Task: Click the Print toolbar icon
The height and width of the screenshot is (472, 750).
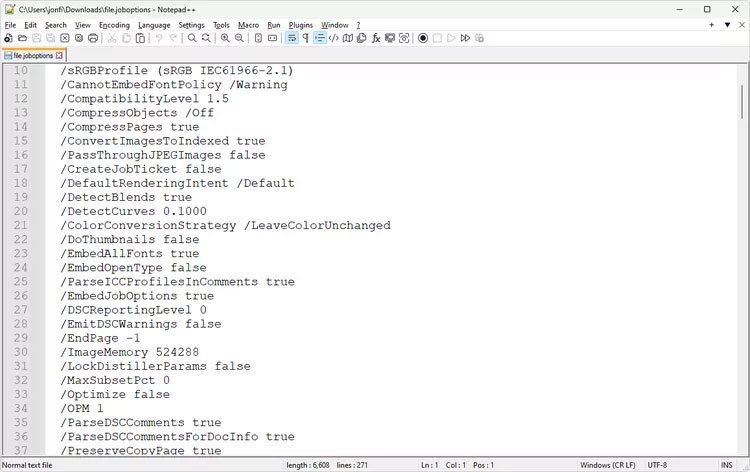Action: pyautogui.click(x=93, y=38)
